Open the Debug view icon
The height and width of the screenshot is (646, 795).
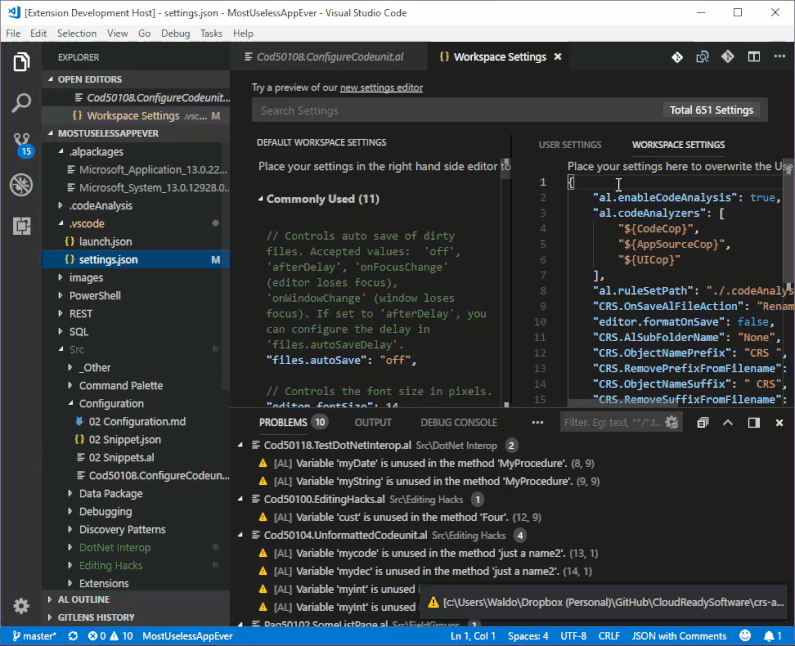tap(21, 185)
